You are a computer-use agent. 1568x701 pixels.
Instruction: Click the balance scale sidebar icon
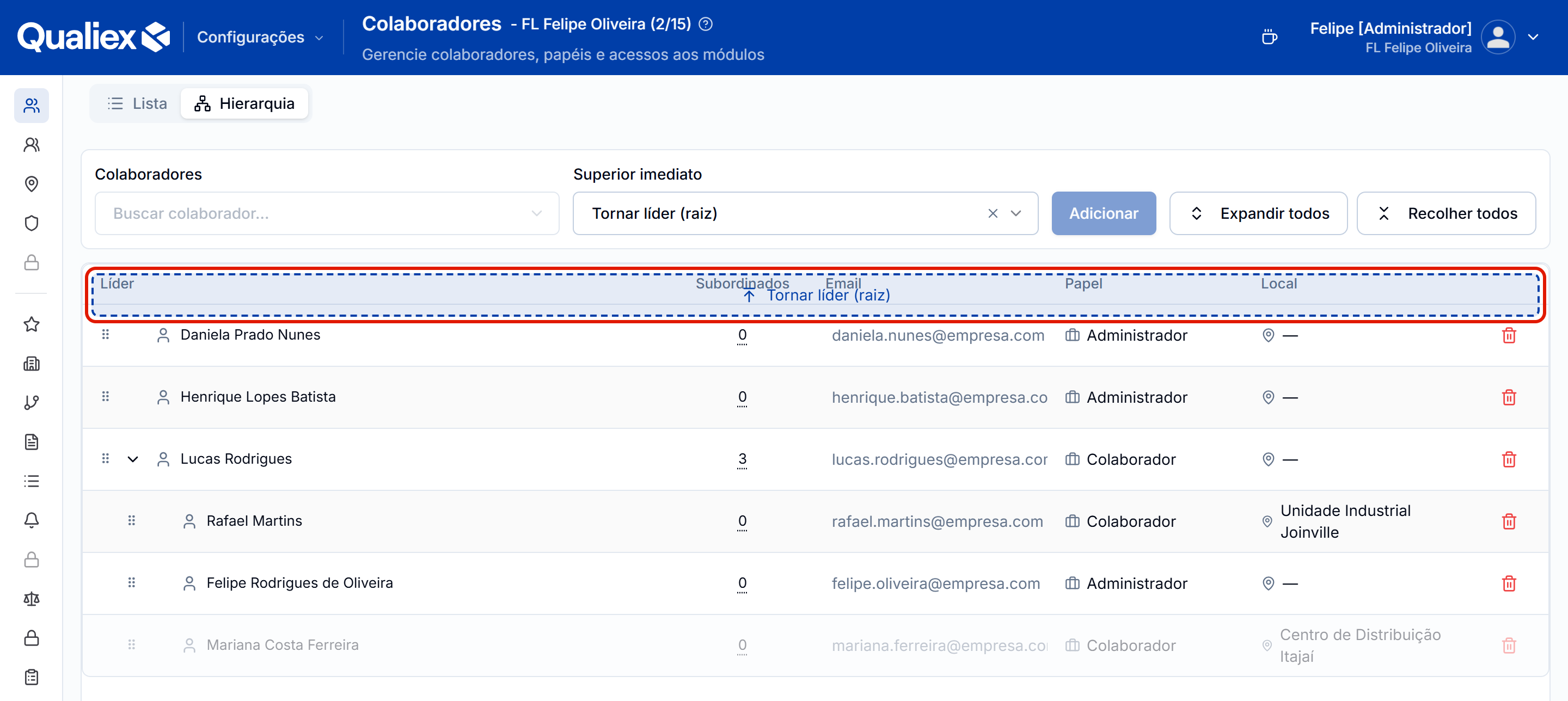tap(32, 599)
